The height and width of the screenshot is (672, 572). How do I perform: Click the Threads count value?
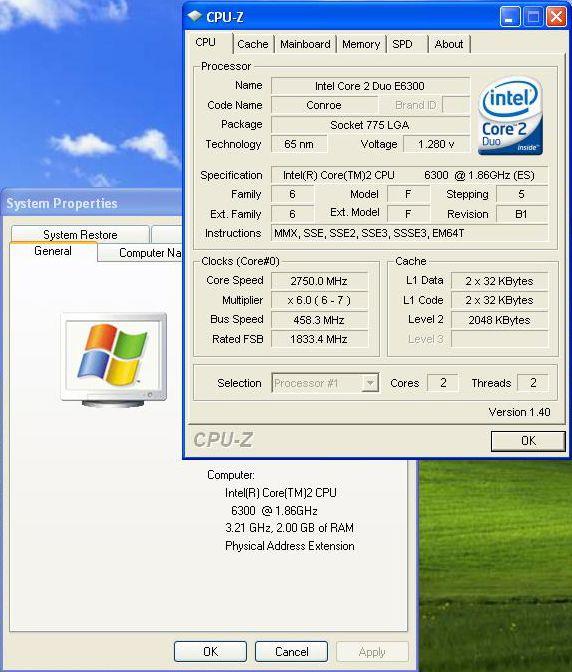(x=533, y=383)
